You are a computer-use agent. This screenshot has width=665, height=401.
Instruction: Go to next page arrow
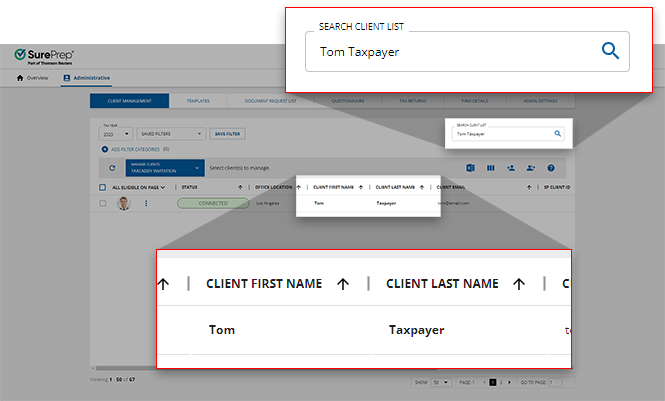coord(509,382)
